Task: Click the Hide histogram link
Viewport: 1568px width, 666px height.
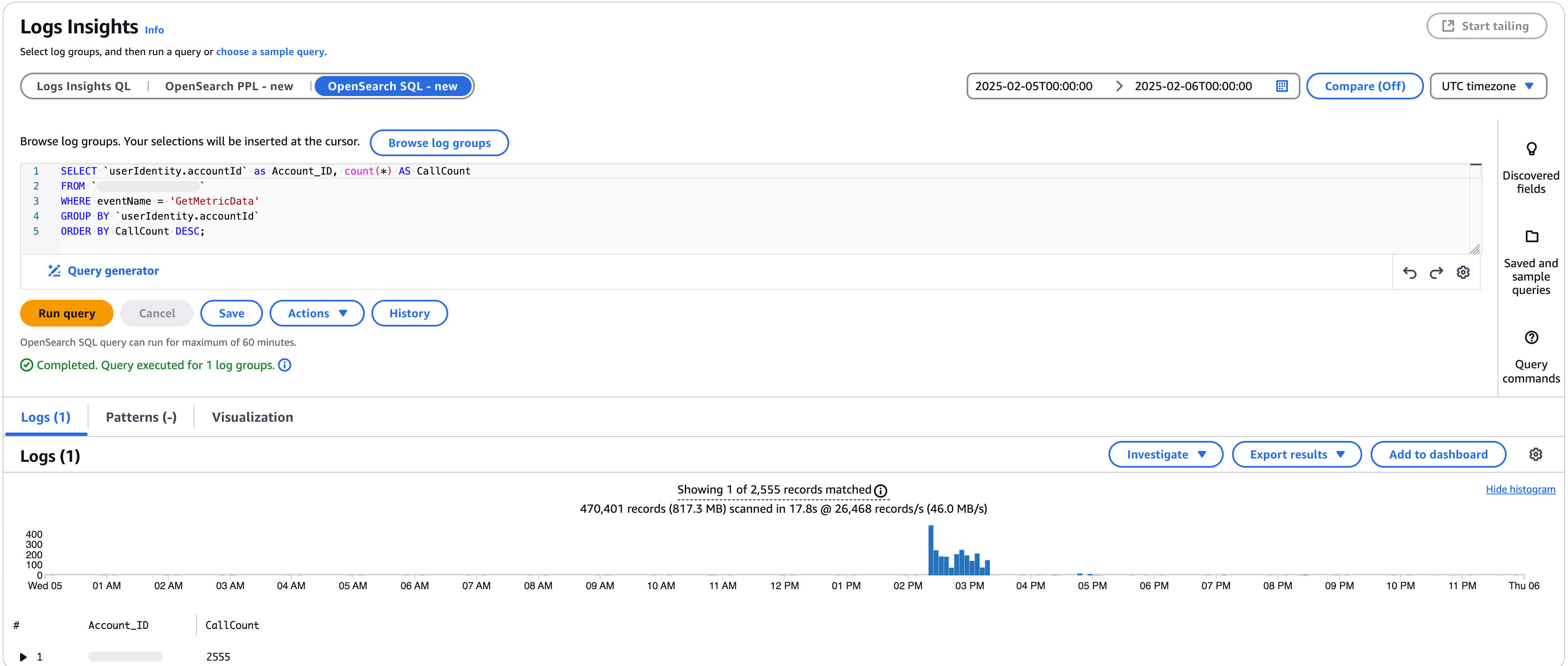Action: pos(1520,489)
